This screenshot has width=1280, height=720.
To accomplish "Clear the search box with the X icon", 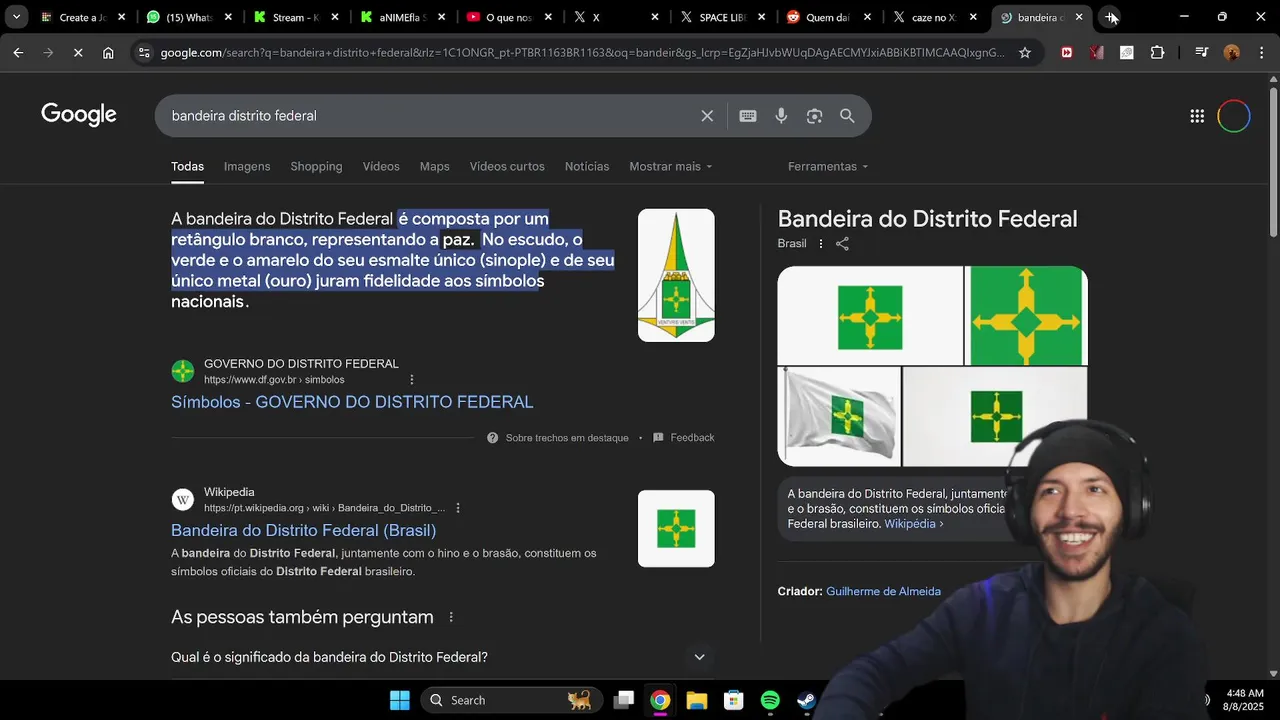I will coord(707,116).
